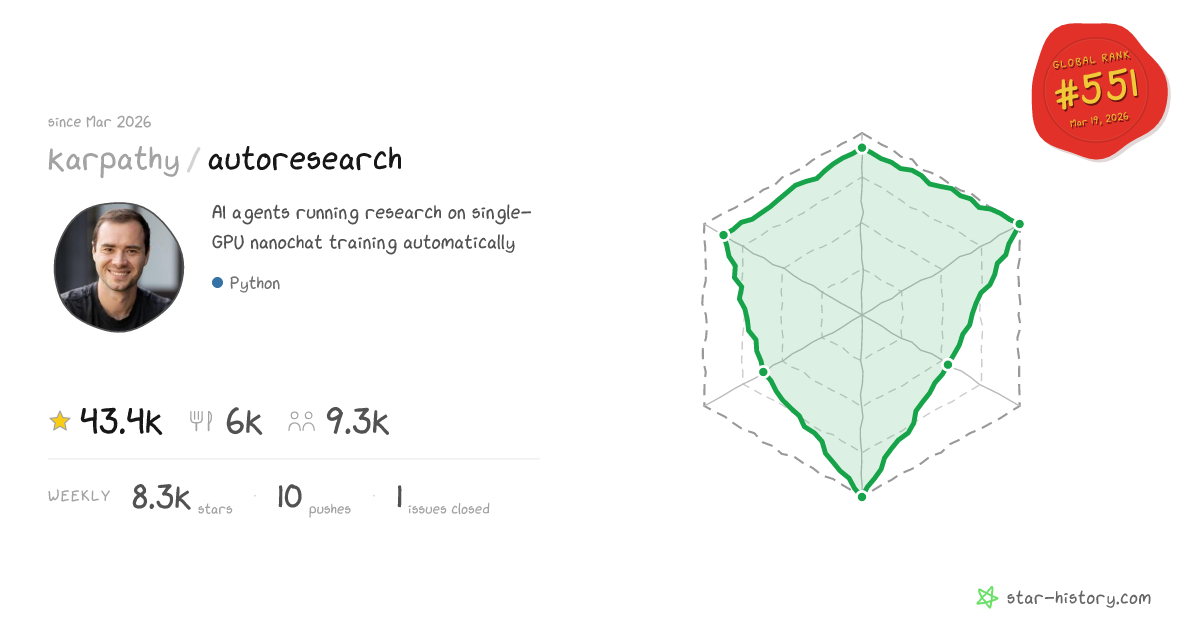Click the red Global Rank #551 badge

(1098, 90)
